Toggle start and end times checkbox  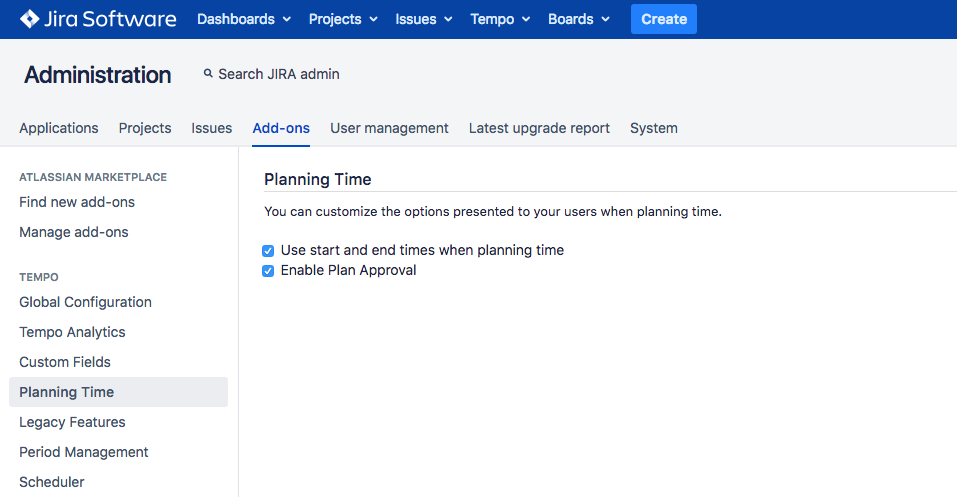[x=268, y=251]
